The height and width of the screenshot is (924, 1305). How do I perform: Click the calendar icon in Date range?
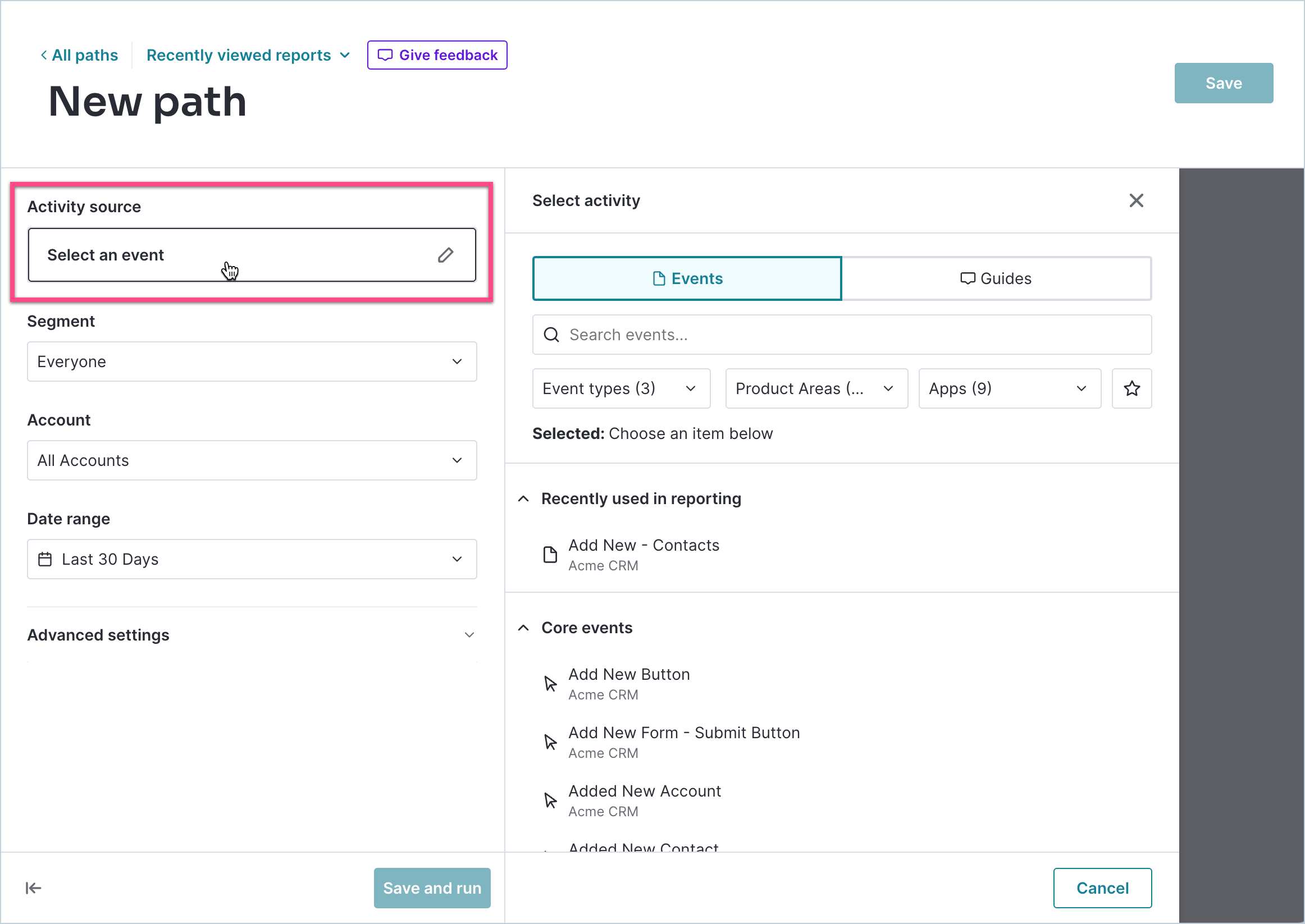coord(45,559)
